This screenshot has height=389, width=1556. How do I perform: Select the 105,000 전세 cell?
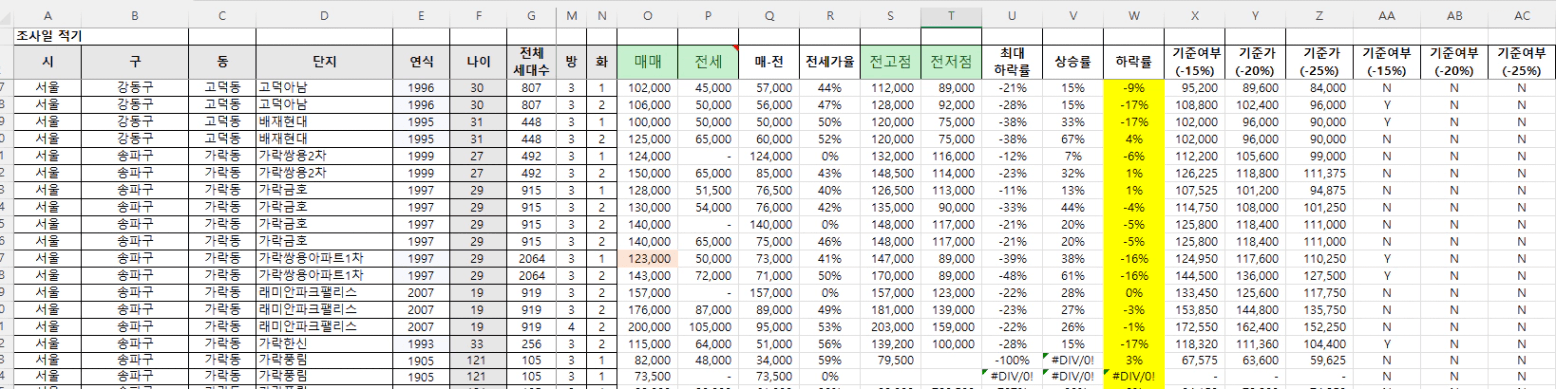coord(708,326)
